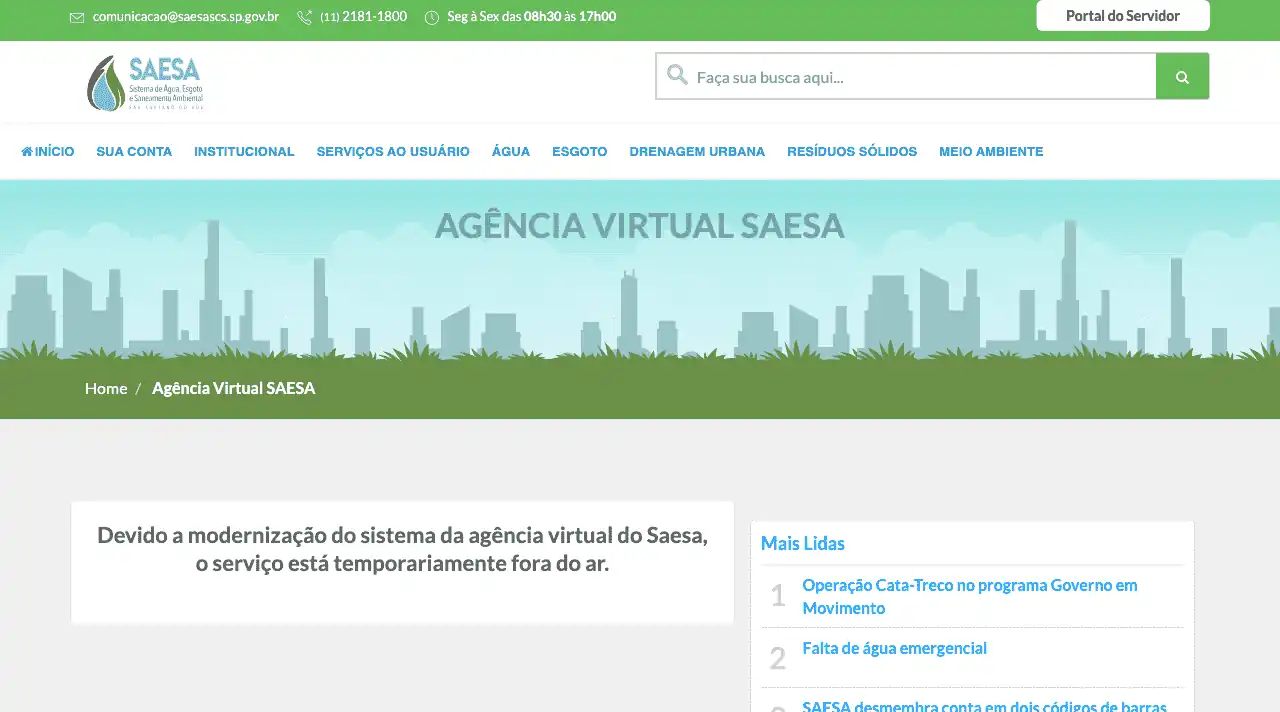Expand the ÁGUA navigation menu
The image size is (1280, 712).
[x=510, y=152]
